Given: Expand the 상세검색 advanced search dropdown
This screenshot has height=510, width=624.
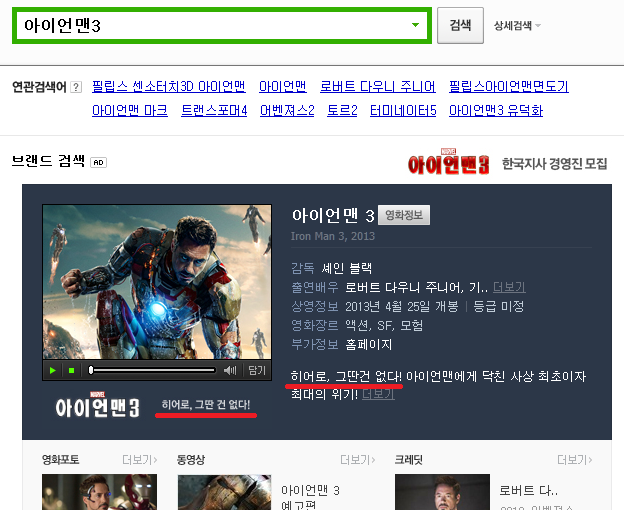Looking at the screenshot, I should (517, 26).
